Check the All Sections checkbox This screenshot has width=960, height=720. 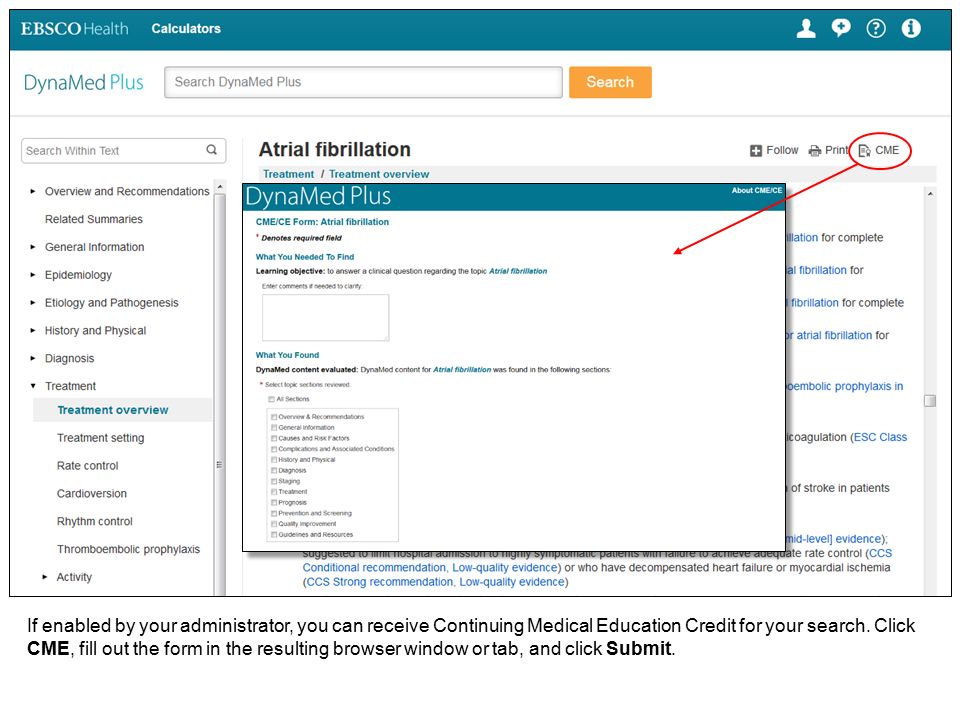(x=271, y=399)
